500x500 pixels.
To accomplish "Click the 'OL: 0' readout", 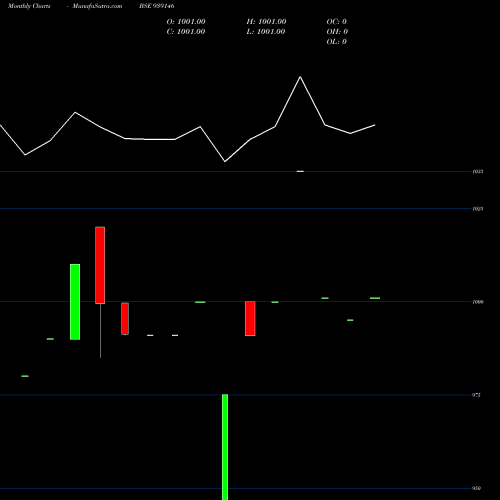I will coord(337,42).
